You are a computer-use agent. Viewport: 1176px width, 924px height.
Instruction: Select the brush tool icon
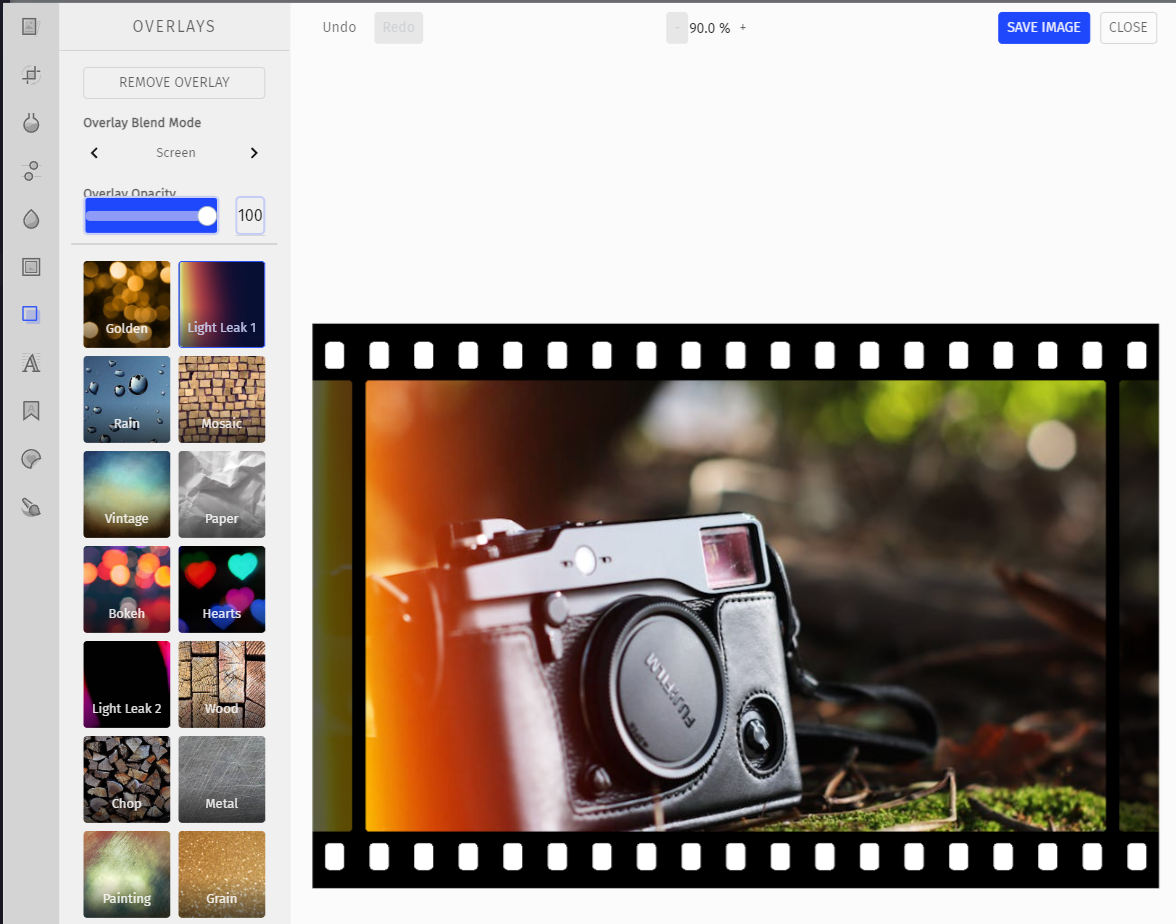tap(31, 507)
